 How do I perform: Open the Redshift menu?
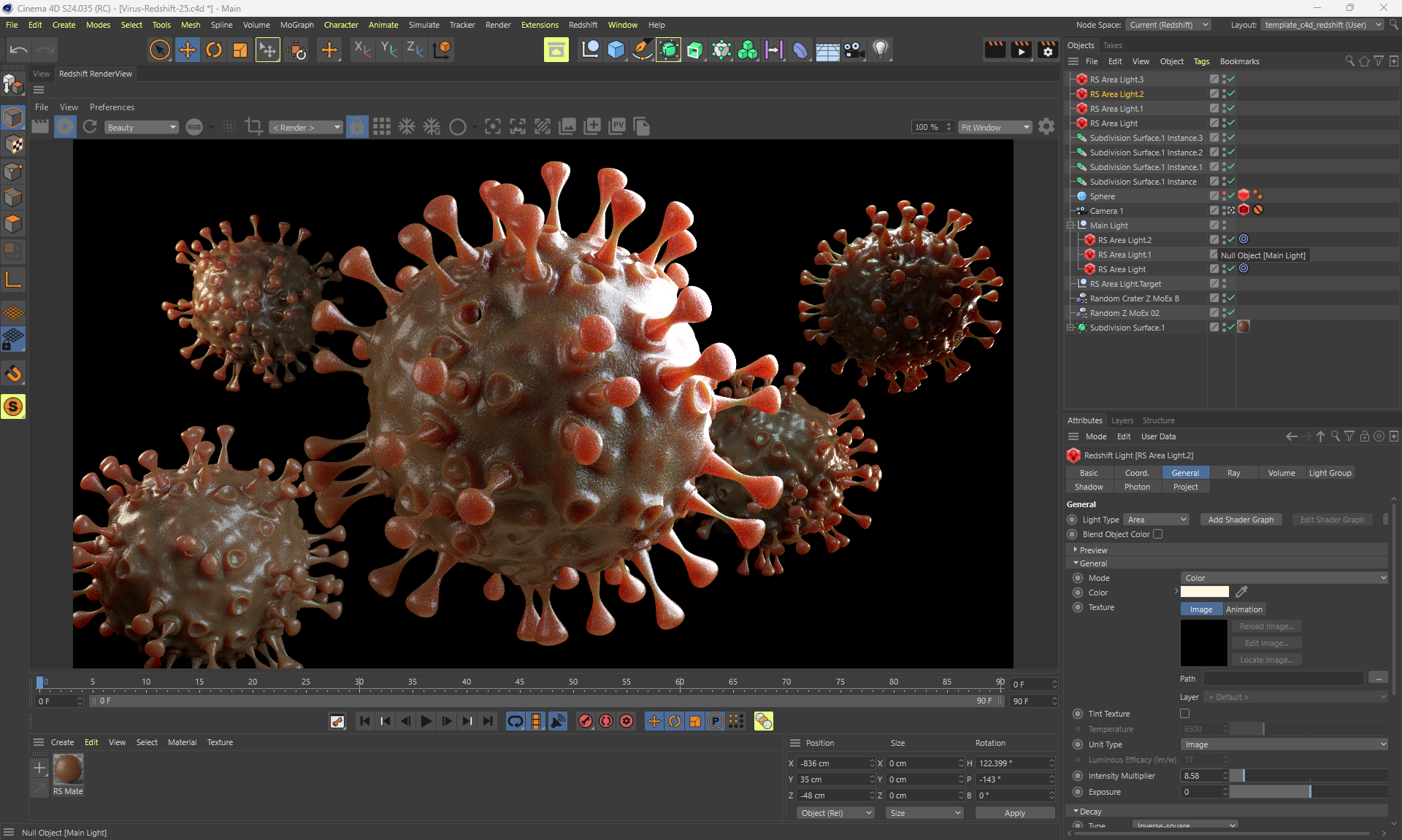pos(582,25)
